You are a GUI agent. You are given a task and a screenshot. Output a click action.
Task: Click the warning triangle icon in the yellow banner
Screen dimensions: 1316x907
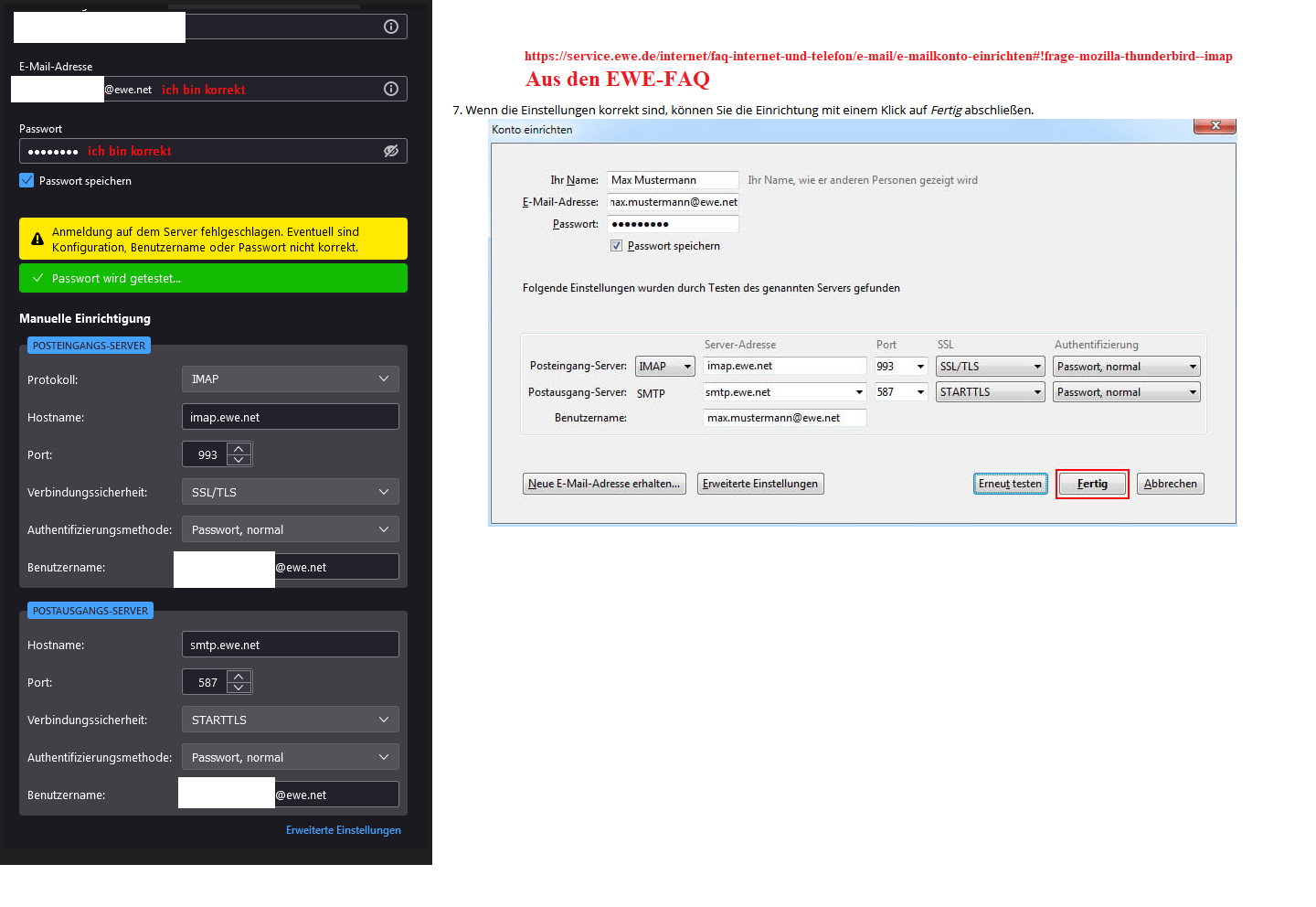pyautogui.click(x=37, y=240)
